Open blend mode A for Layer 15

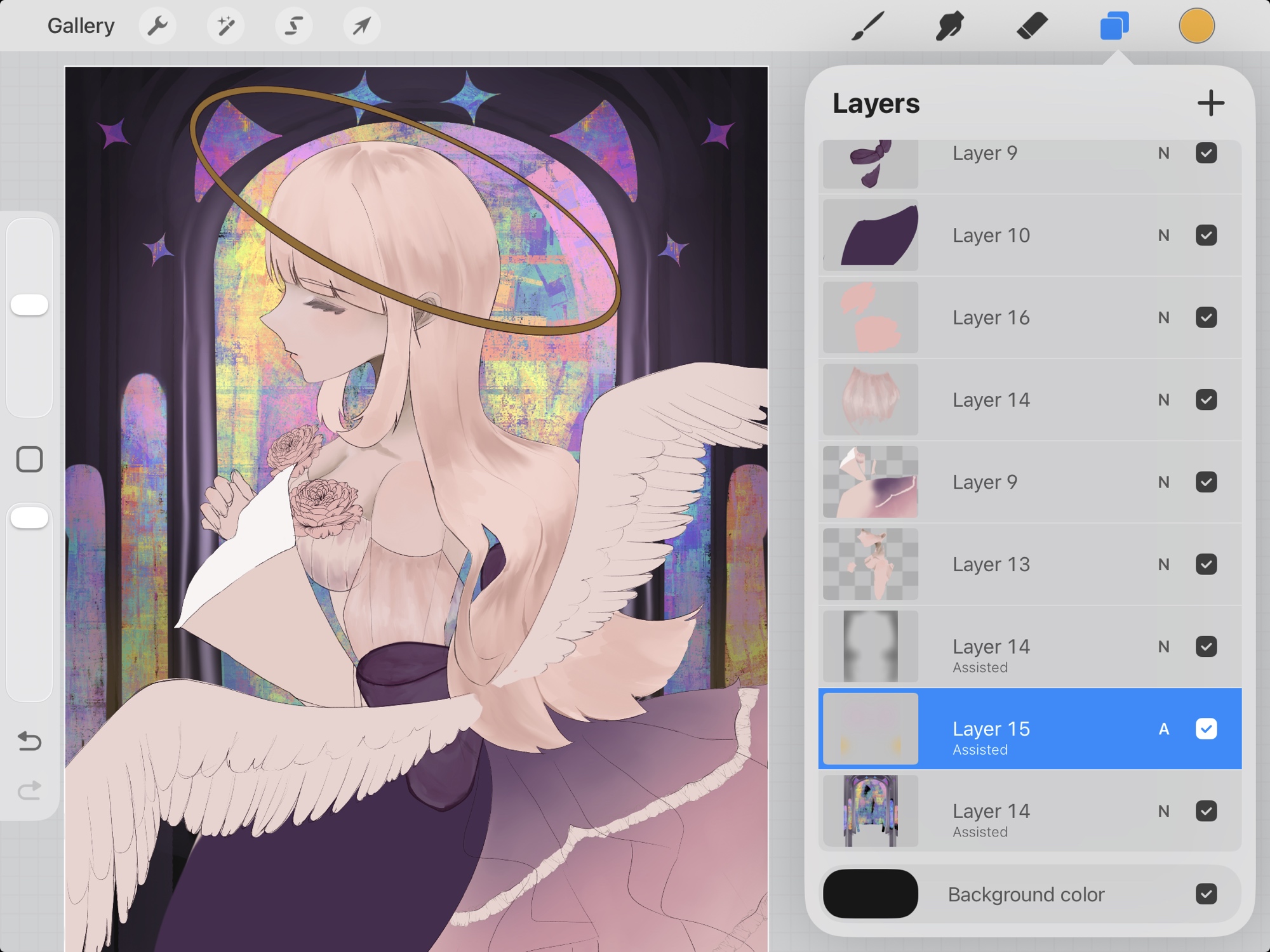[x=1163, y=729]
